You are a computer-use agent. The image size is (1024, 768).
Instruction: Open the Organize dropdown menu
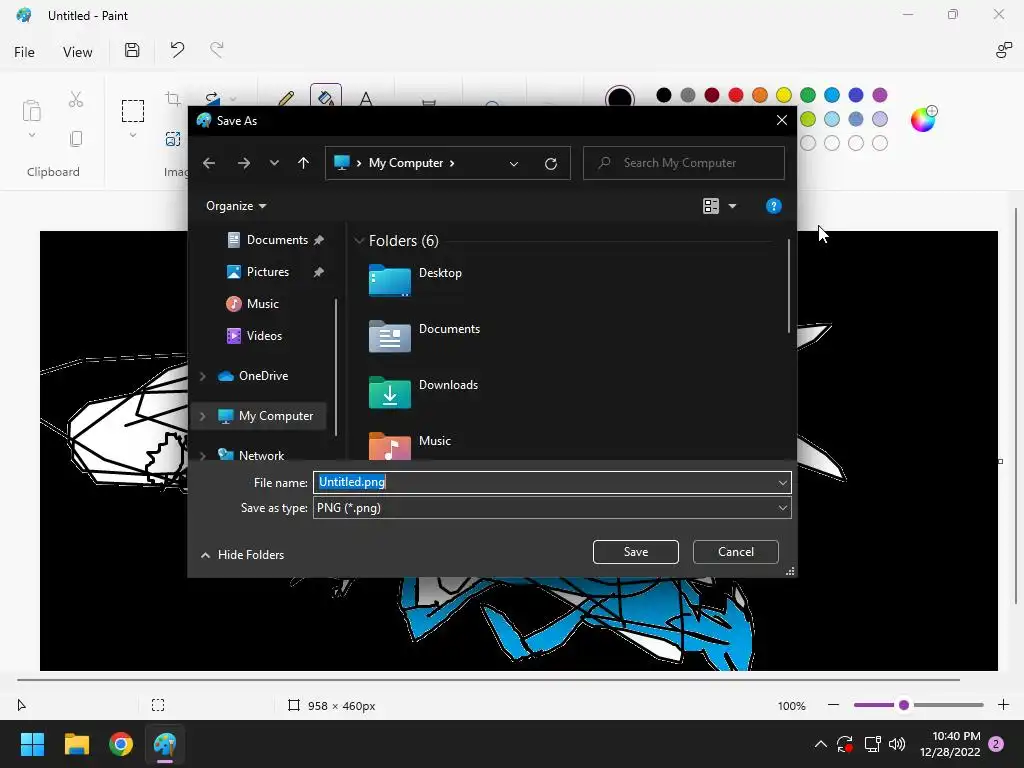click(x=236, y=206)
